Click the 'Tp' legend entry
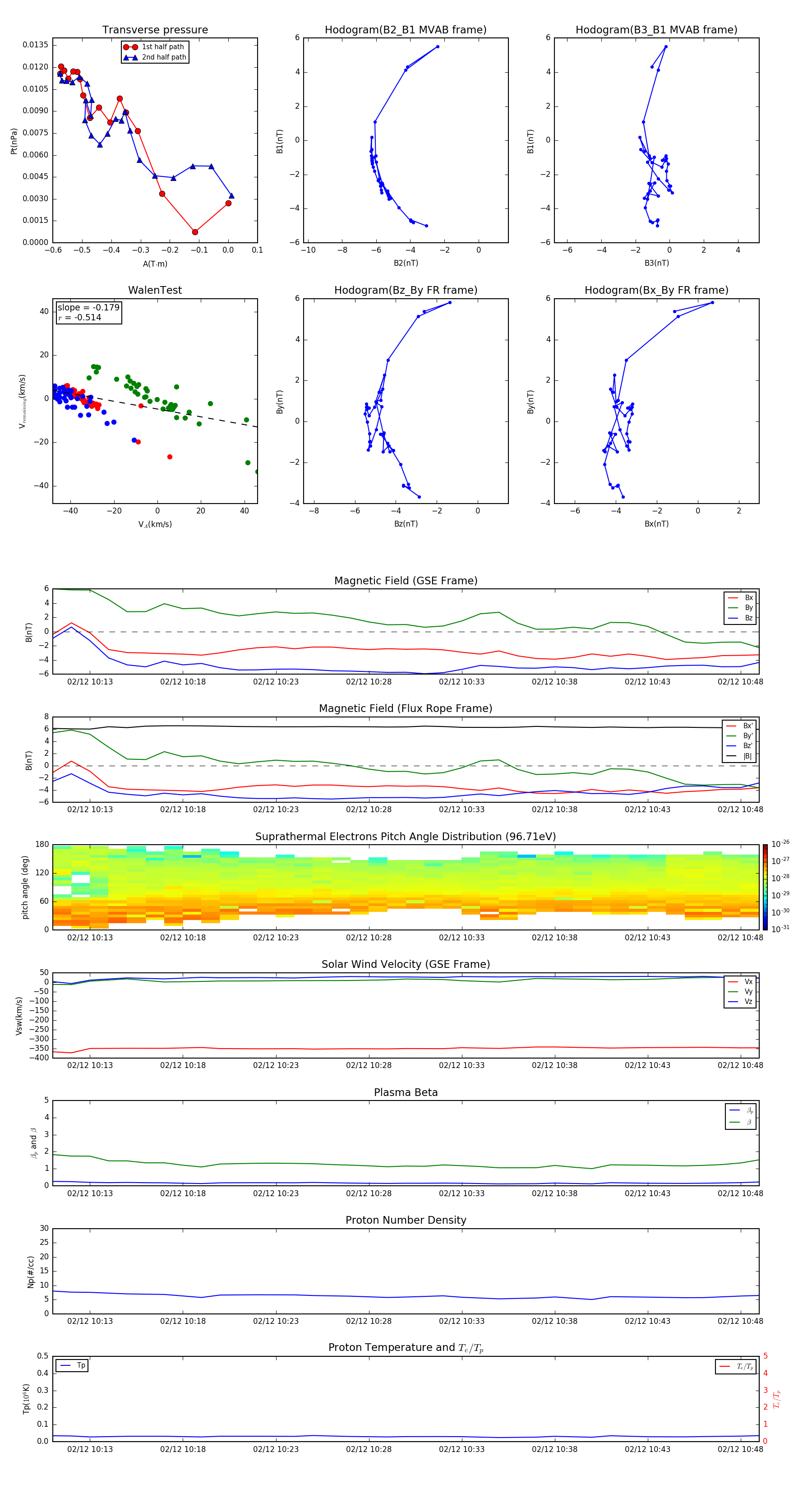 click(x=72, y=1366)
